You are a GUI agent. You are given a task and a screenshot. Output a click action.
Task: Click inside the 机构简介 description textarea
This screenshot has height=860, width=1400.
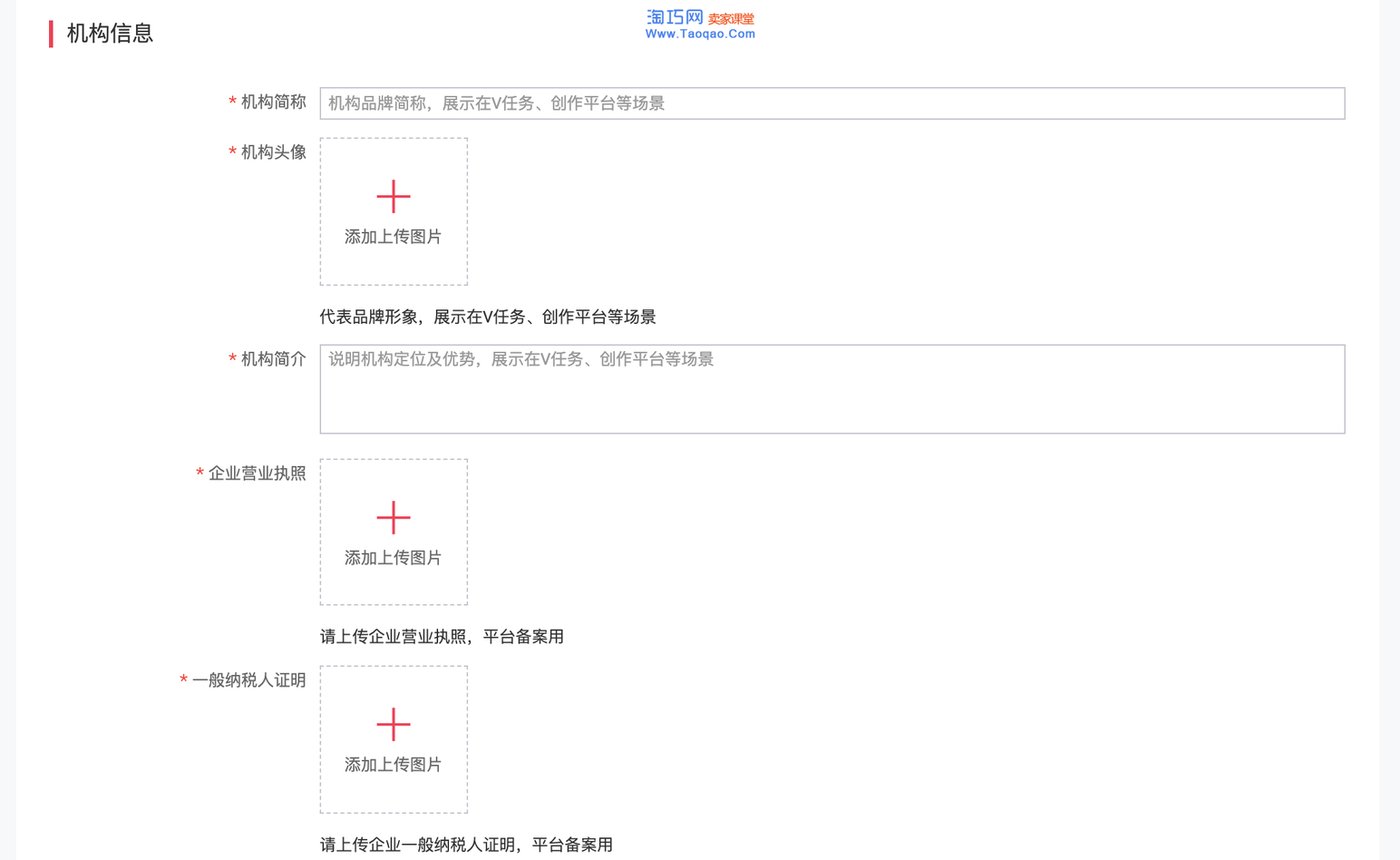[831, 389]
